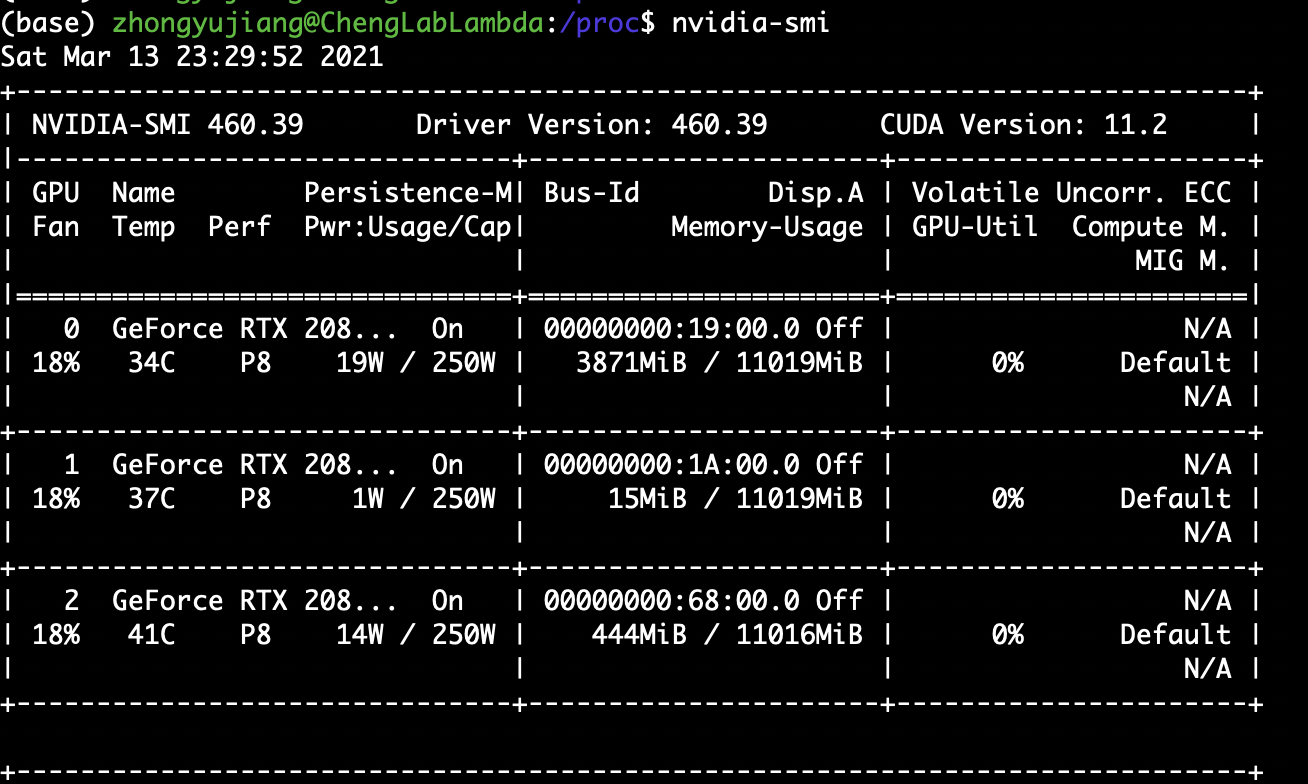The image size is (1308, 784).
Task: Click the GPU index "1" in the second row
Action: tap(72, 465)
